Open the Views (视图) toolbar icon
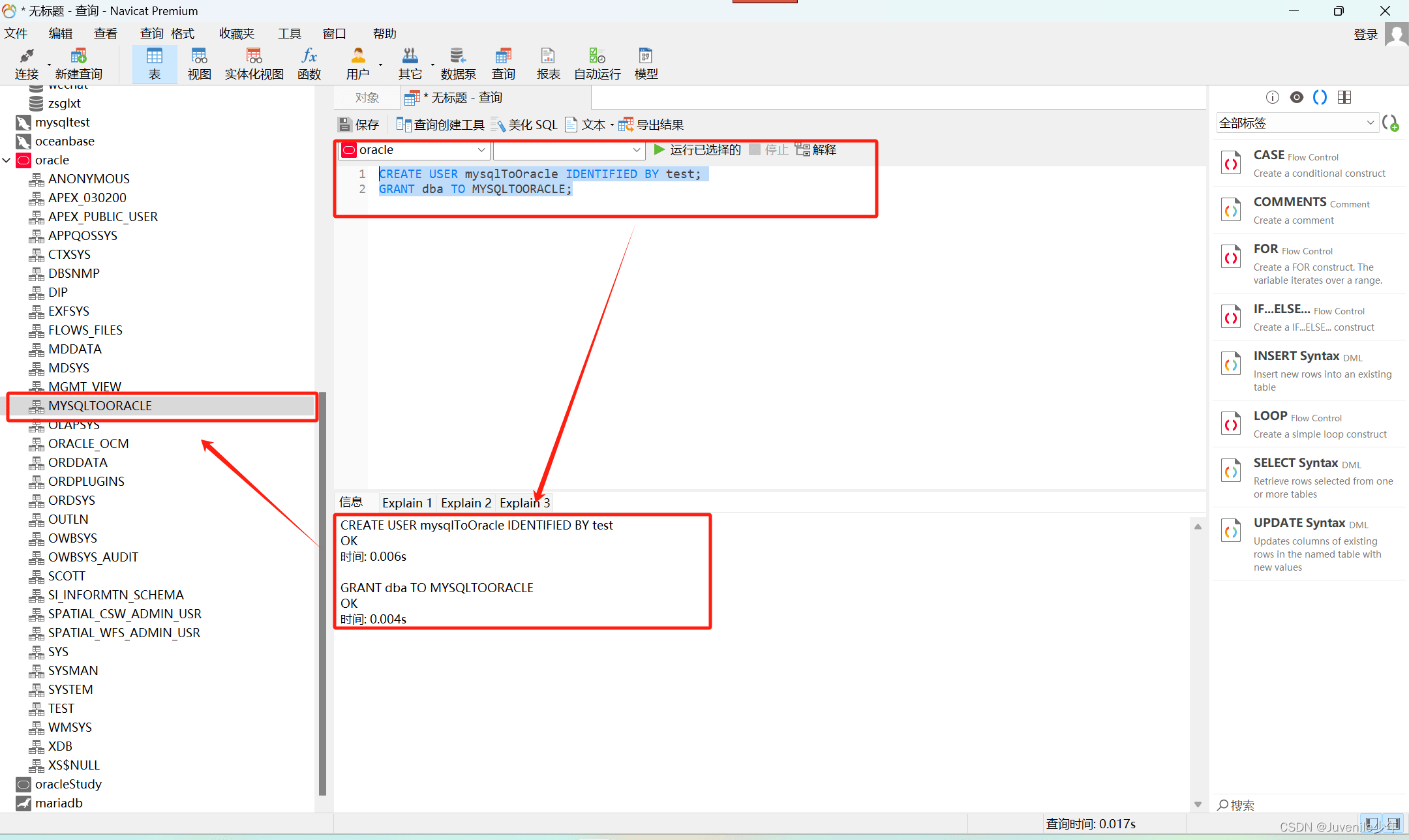1409x840 pixels. (199, 63)
